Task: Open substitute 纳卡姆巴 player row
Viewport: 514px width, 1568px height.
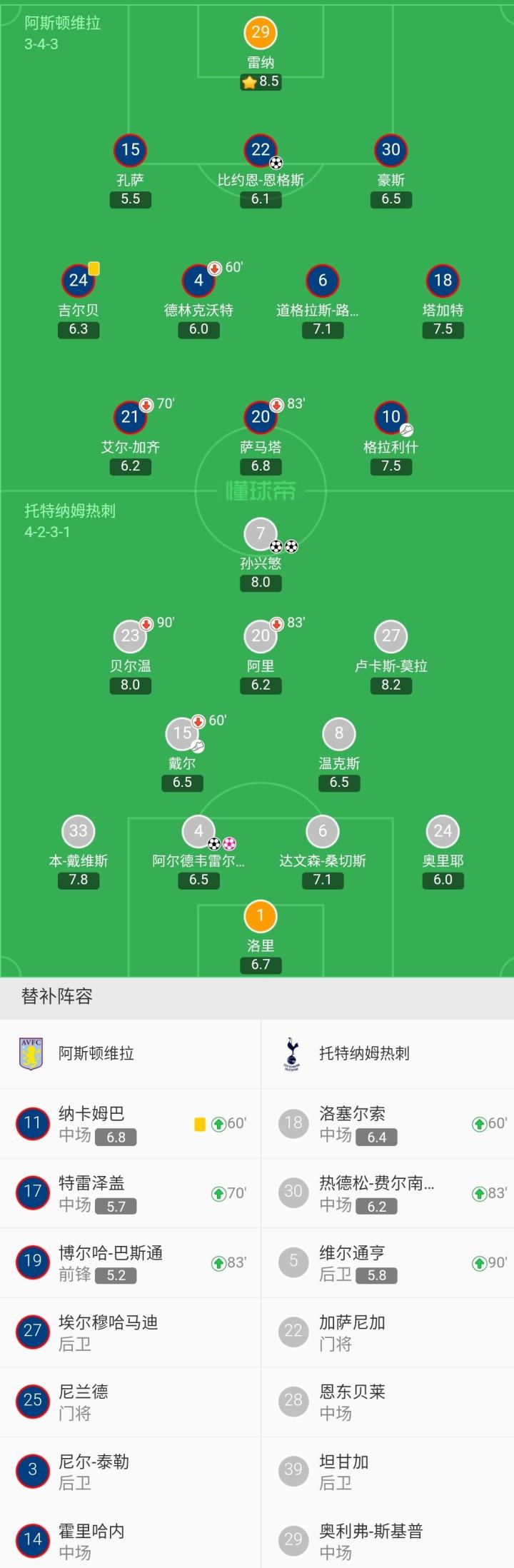Action: 130,1124
